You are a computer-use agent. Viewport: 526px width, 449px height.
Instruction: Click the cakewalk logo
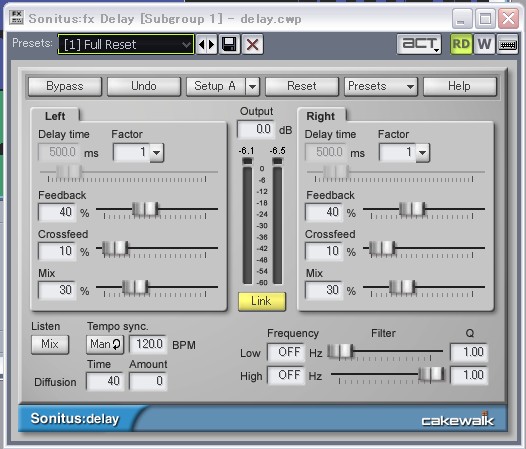(458, 419)
